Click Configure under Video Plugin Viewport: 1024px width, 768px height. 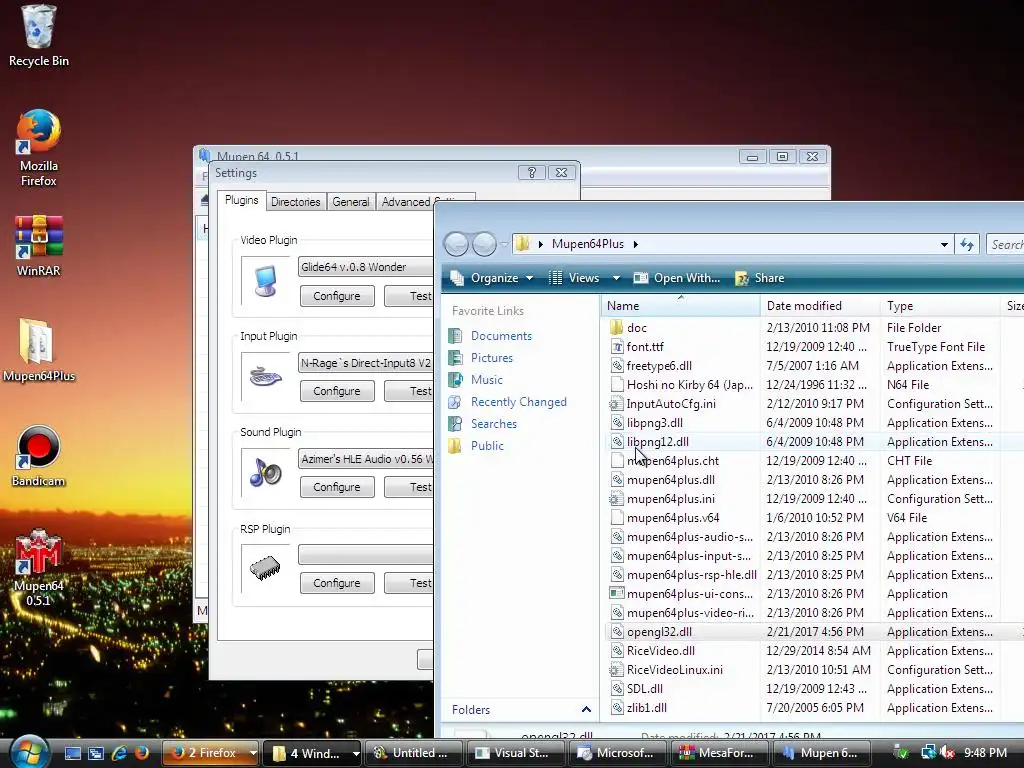pyautogui.click(x=337, y=296)
